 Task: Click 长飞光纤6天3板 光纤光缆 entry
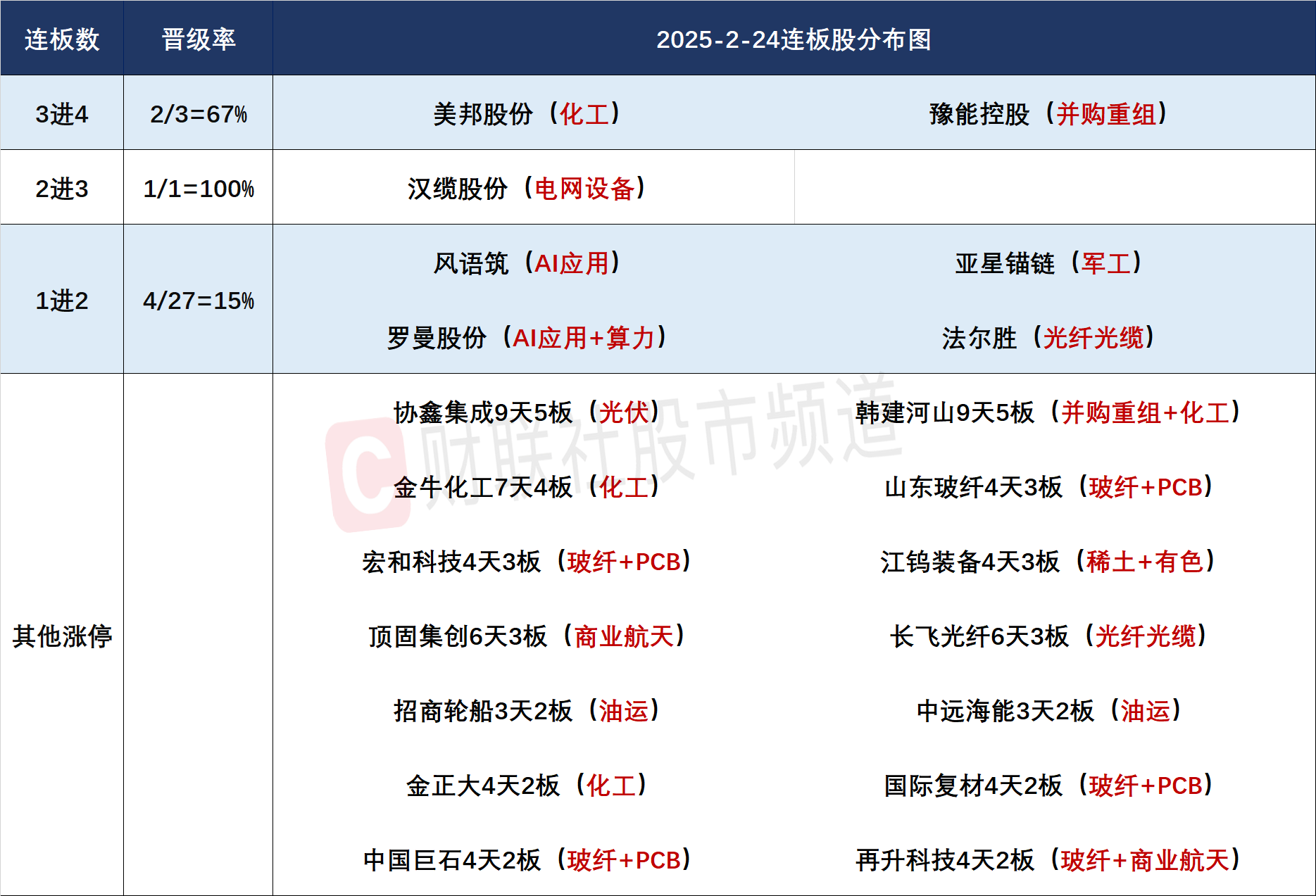pos(1048,636)
